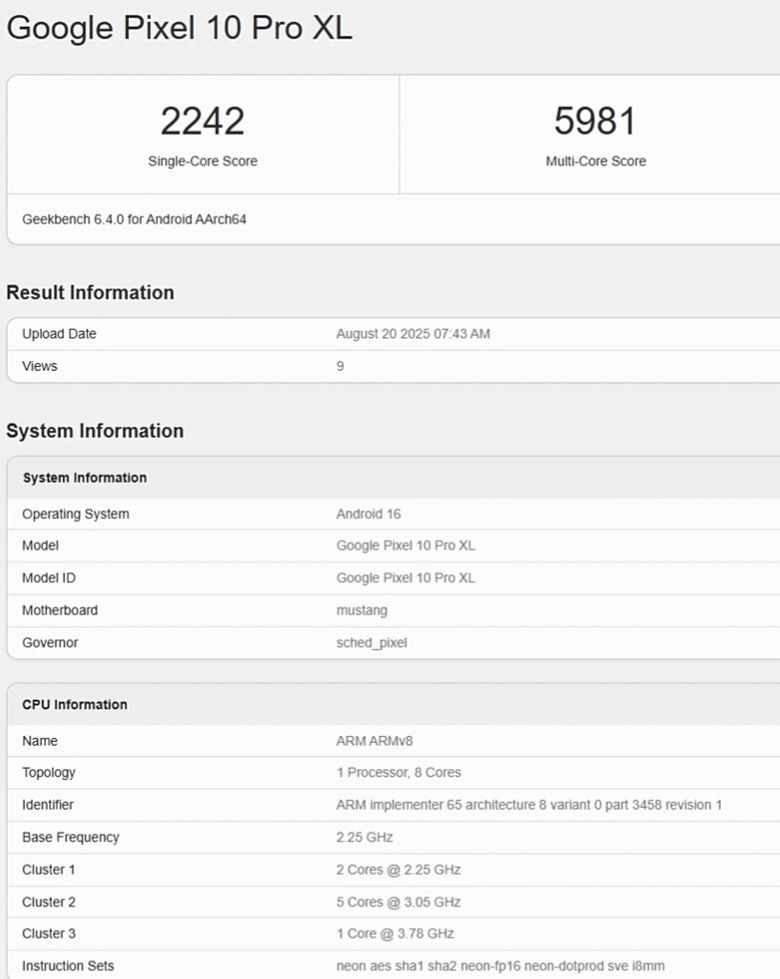Image resolution: width=780 pixels, height=979 pixels.
Task: Select the base frequency value 2.25 GHz
Action: tap(365, 837)
